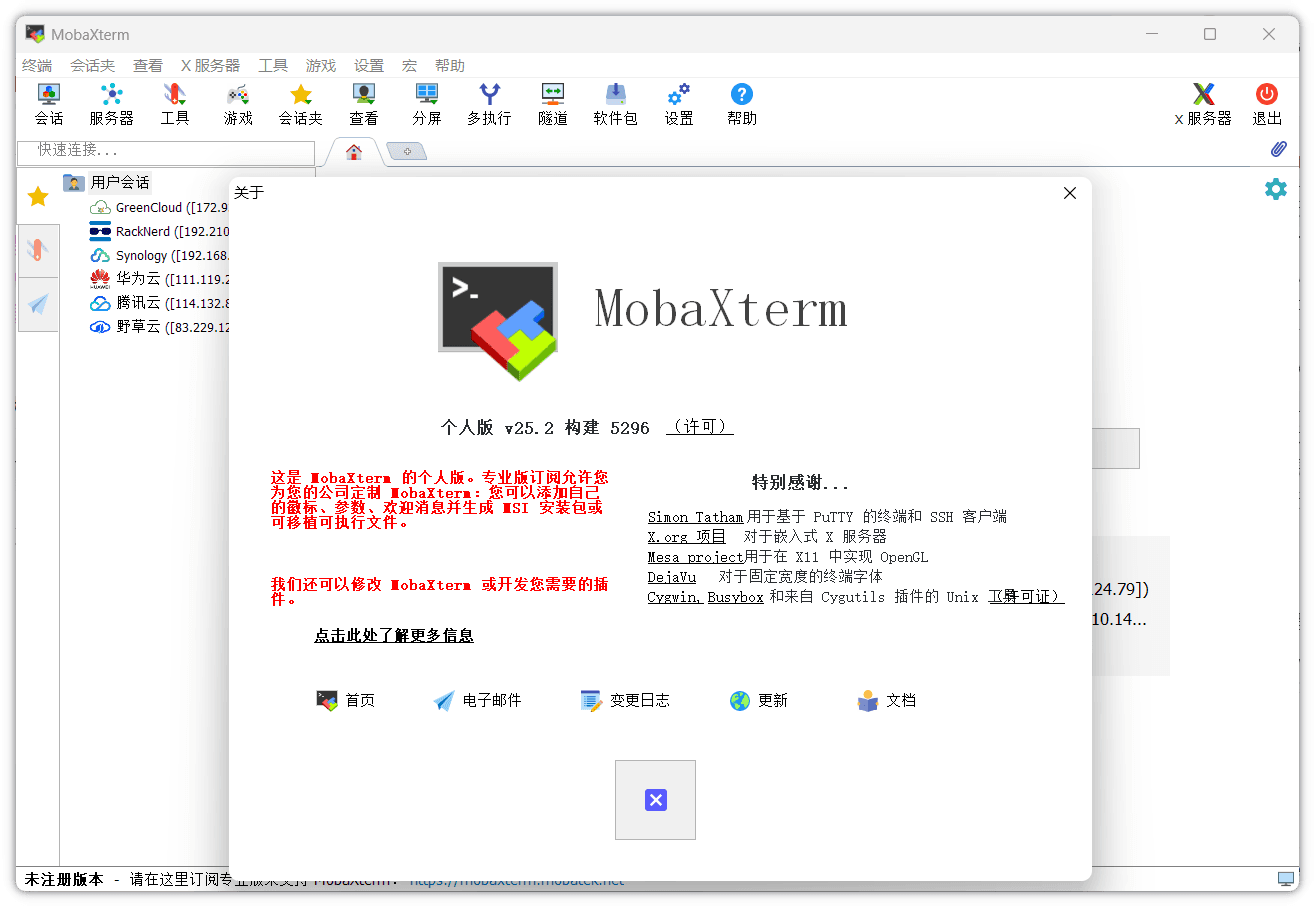Click the monitor icon in status bar
The width and height of the screenshot is (1315, 907).
click(1286, 879)
